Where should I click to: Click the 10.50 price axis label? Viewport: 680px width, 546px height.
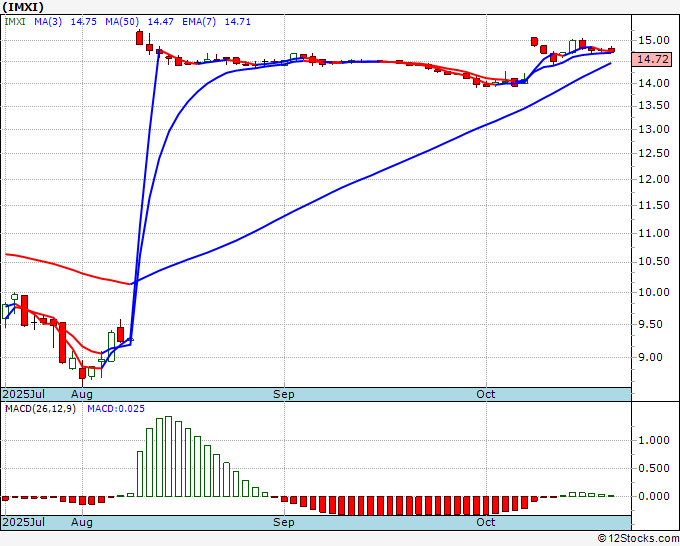click(654, 261)
